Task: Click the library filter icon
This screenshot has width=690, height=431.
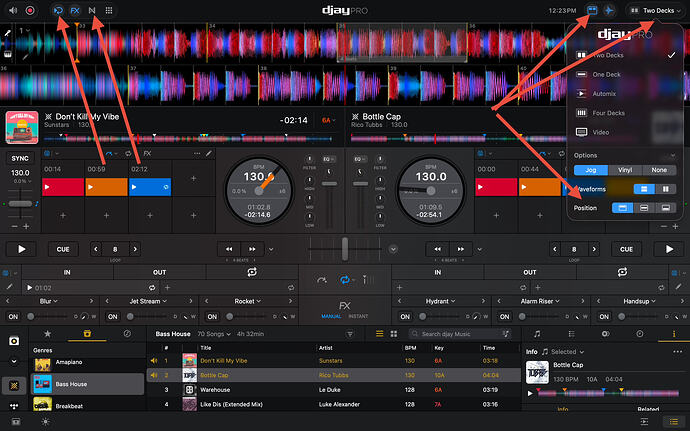Action: click(350, 334)
